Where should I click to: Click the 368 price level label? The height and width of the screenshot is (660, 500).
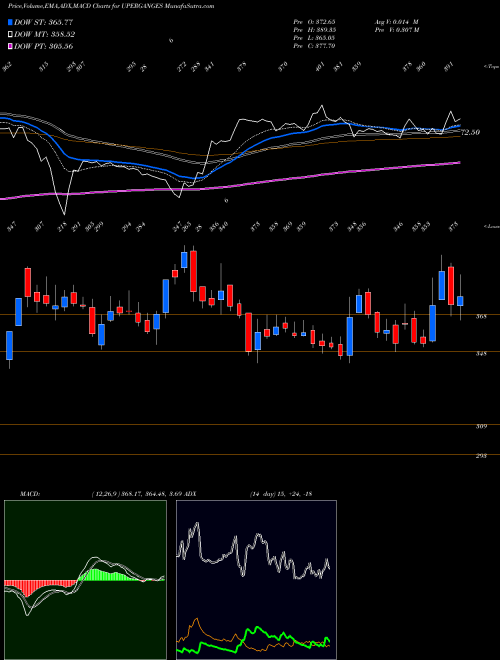[x=481, y=317]
